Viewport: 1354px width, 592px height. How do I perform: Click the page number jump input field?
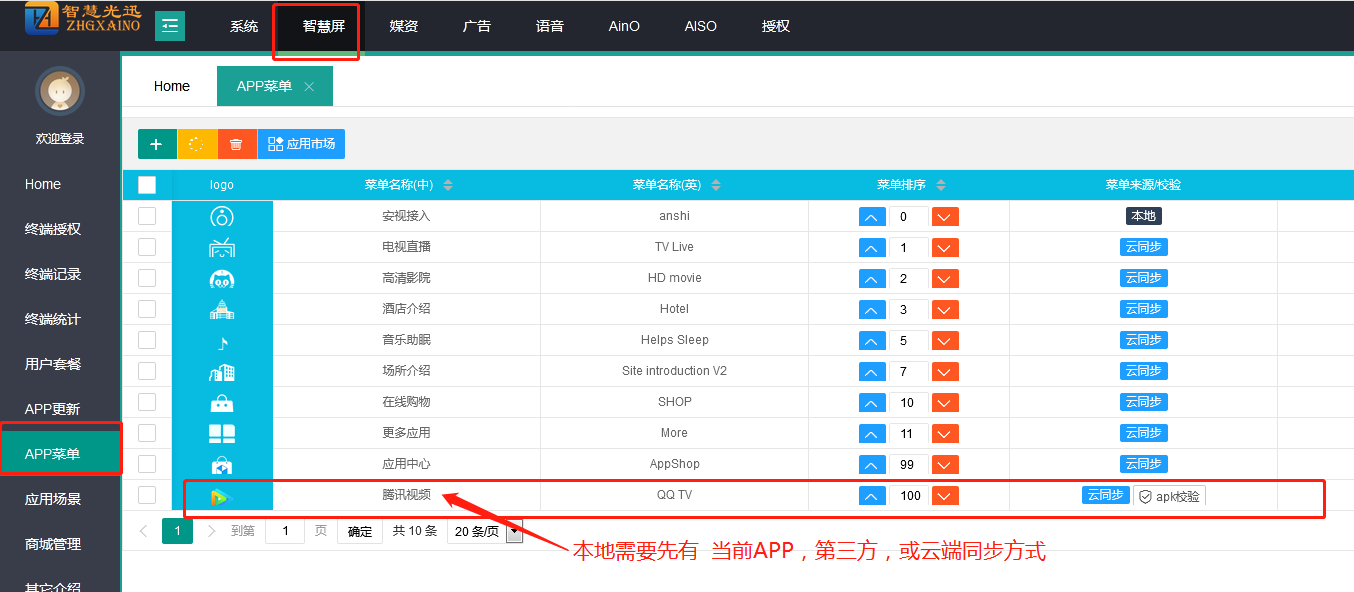point(285,531)
